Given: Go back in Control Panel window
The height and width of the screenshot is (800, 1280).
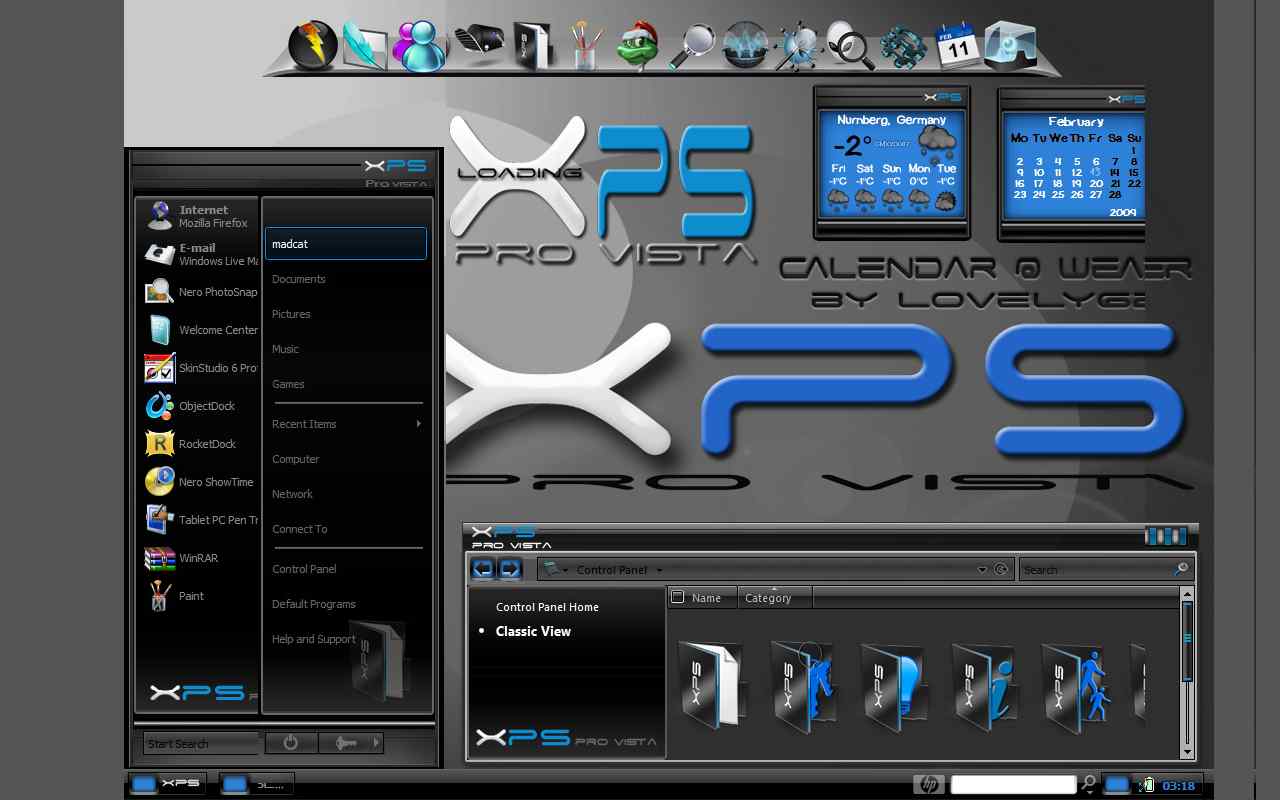Looking at the screenshot, I should (483, 569).
